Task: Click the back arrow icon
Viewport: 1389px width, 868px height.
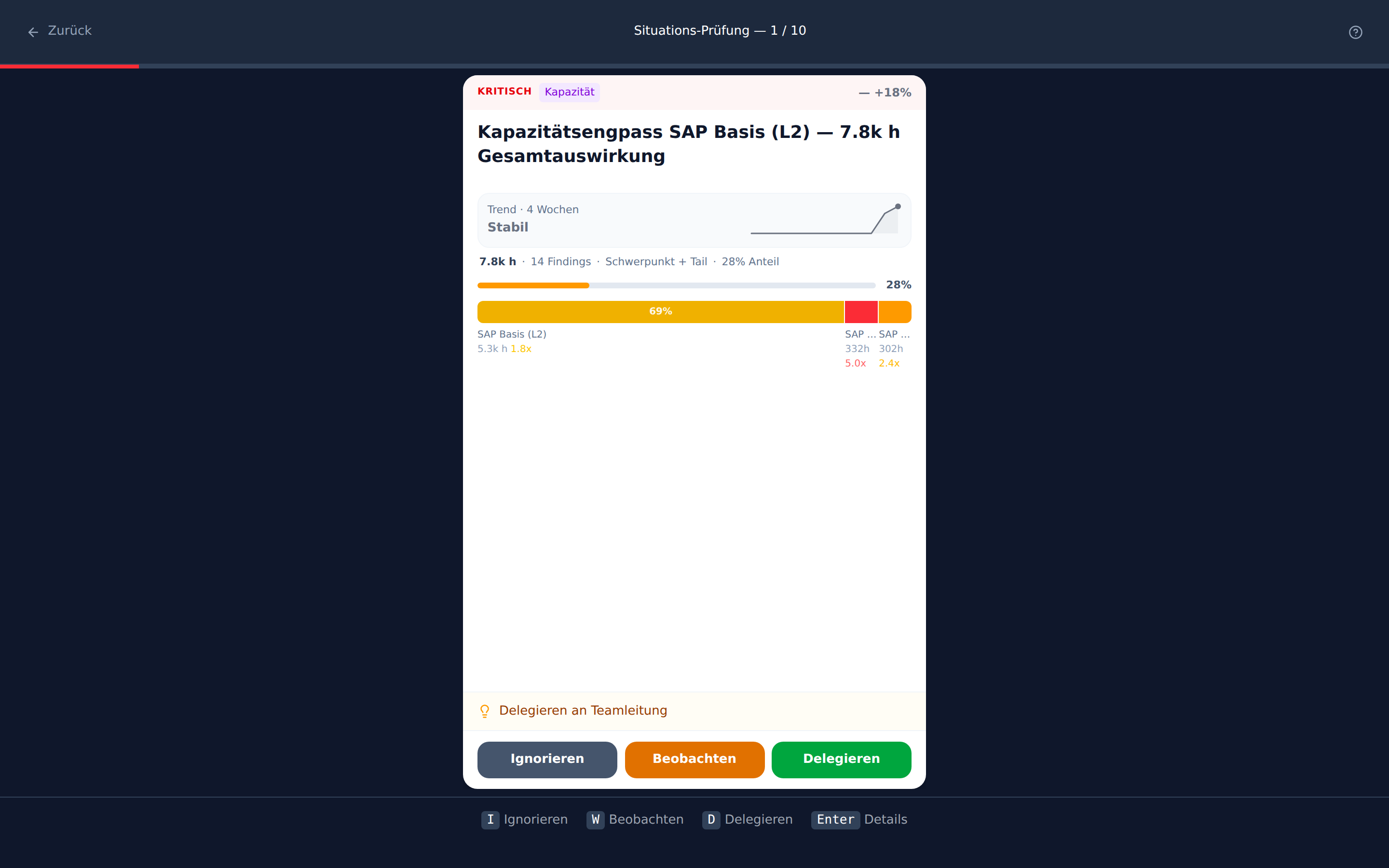Action: tap(33, 32)
